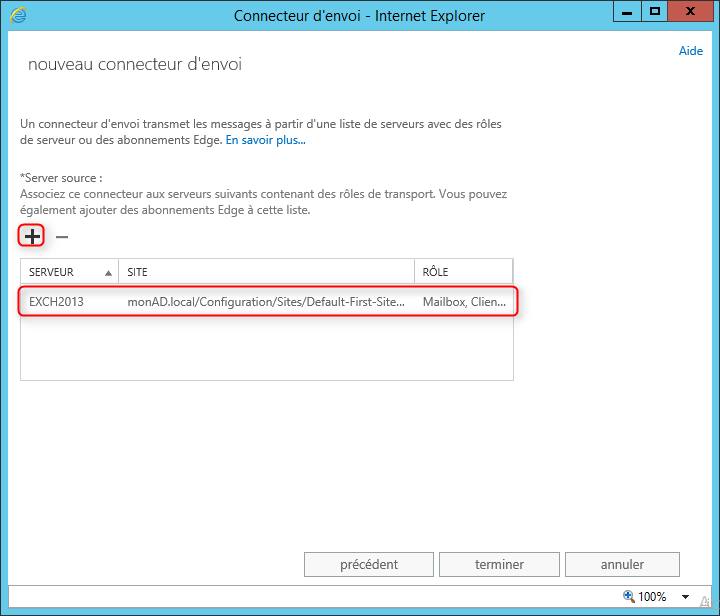
Task: Click the plus icon to add a server
Action: [x=32, y=236]
